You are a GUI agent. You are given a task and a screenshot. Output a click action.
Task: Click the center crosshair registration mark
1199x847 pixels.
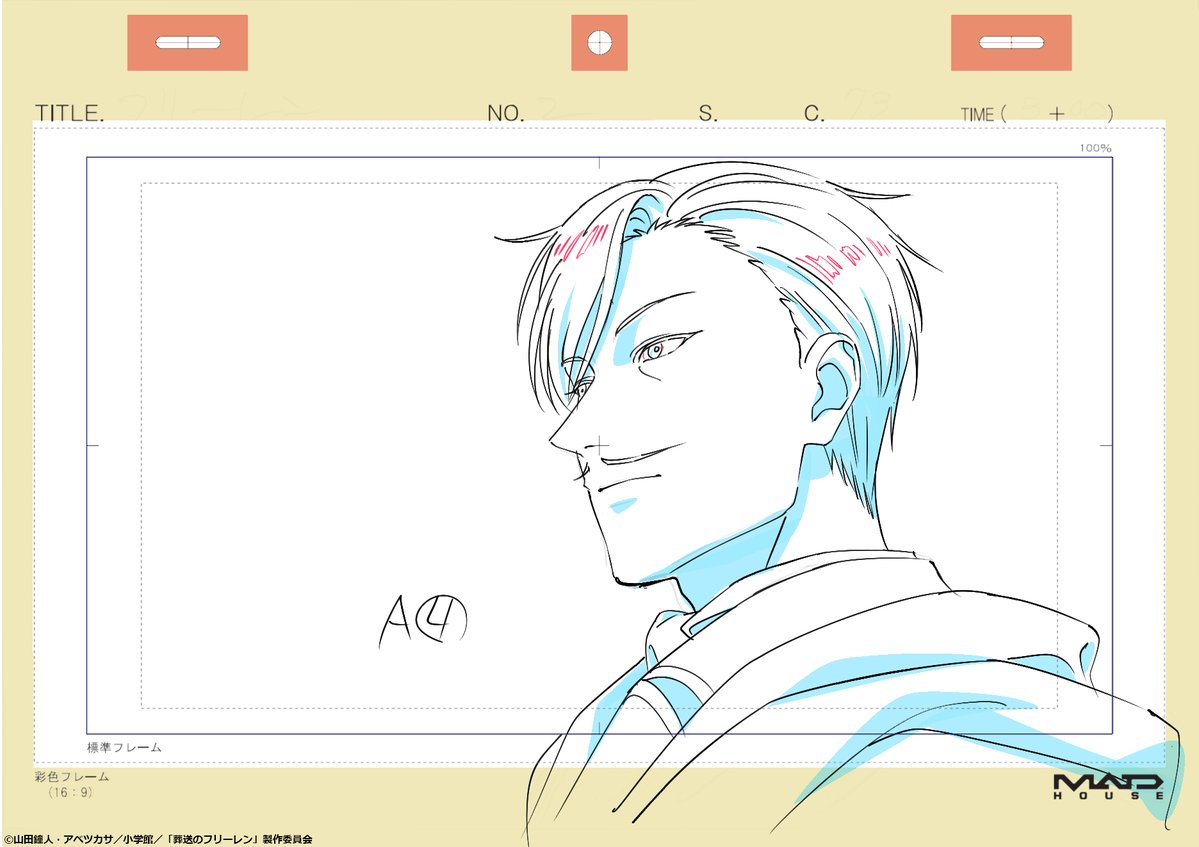click(600, 445)
